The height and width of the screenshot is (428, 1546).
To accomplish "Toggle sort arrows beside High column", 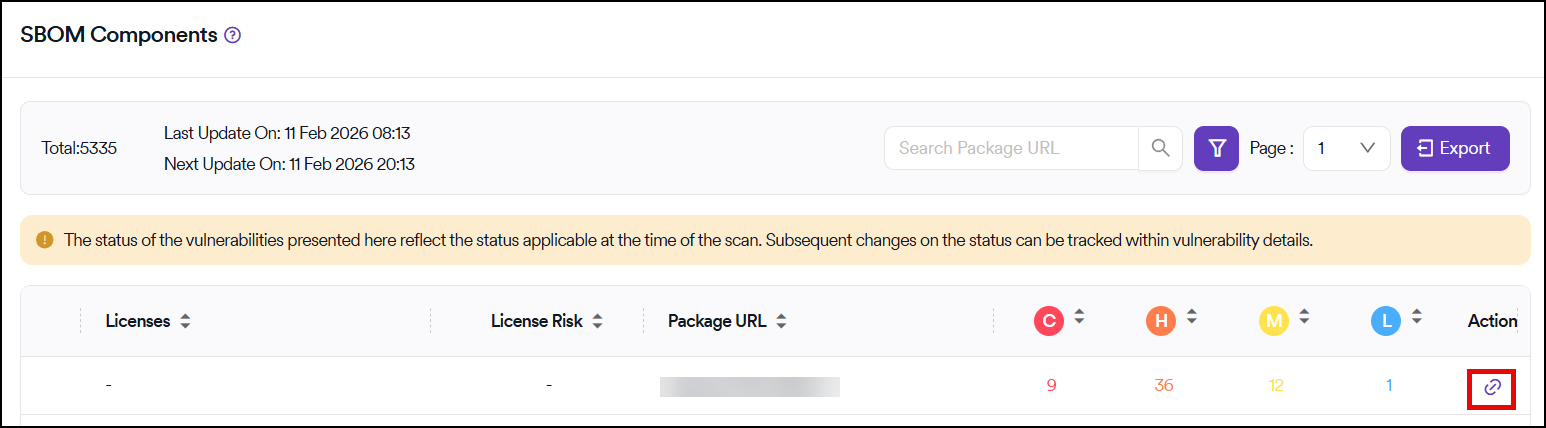I will [1191, 317].
